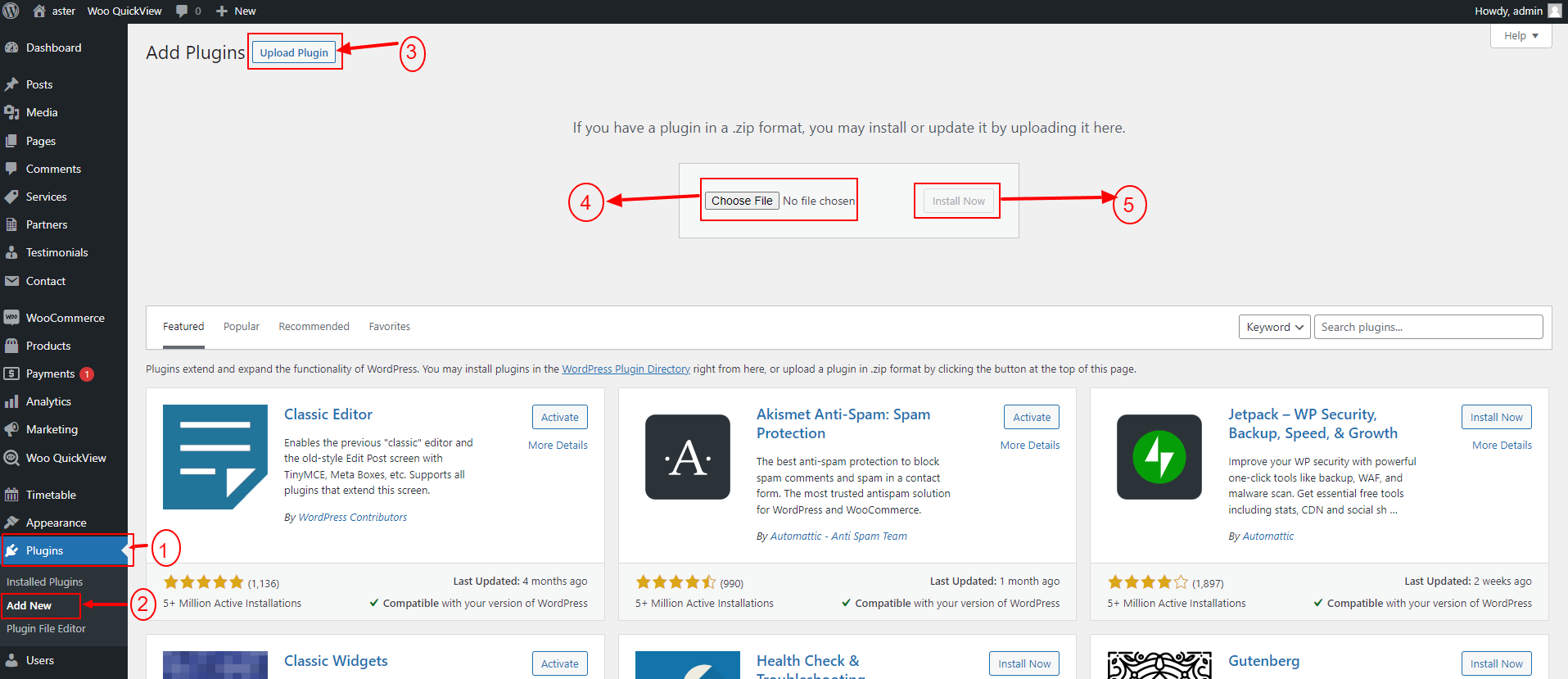The width and height of the screenshot is (1568, 679).
Task: Open the admin user avatar
Action: [x=1554, y=11]
